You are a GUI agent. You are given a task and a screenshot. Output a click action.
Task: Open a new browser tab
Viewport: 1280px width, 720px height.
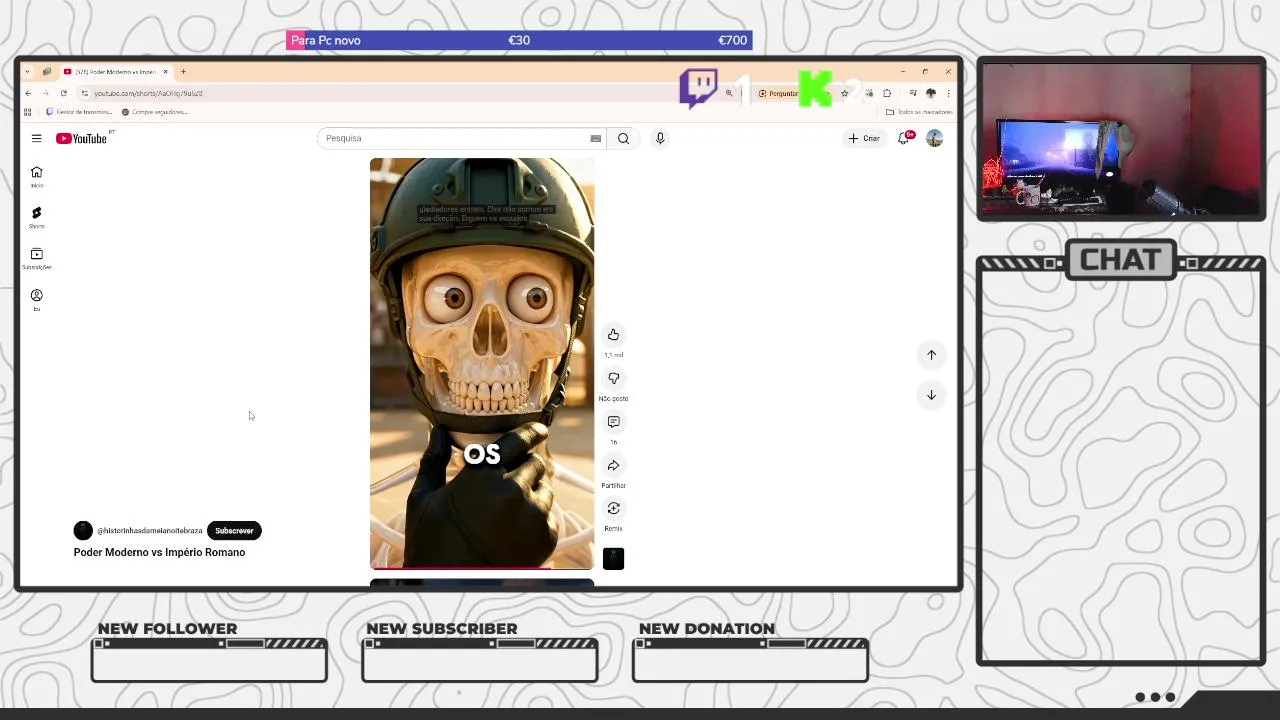pos(183,72)
